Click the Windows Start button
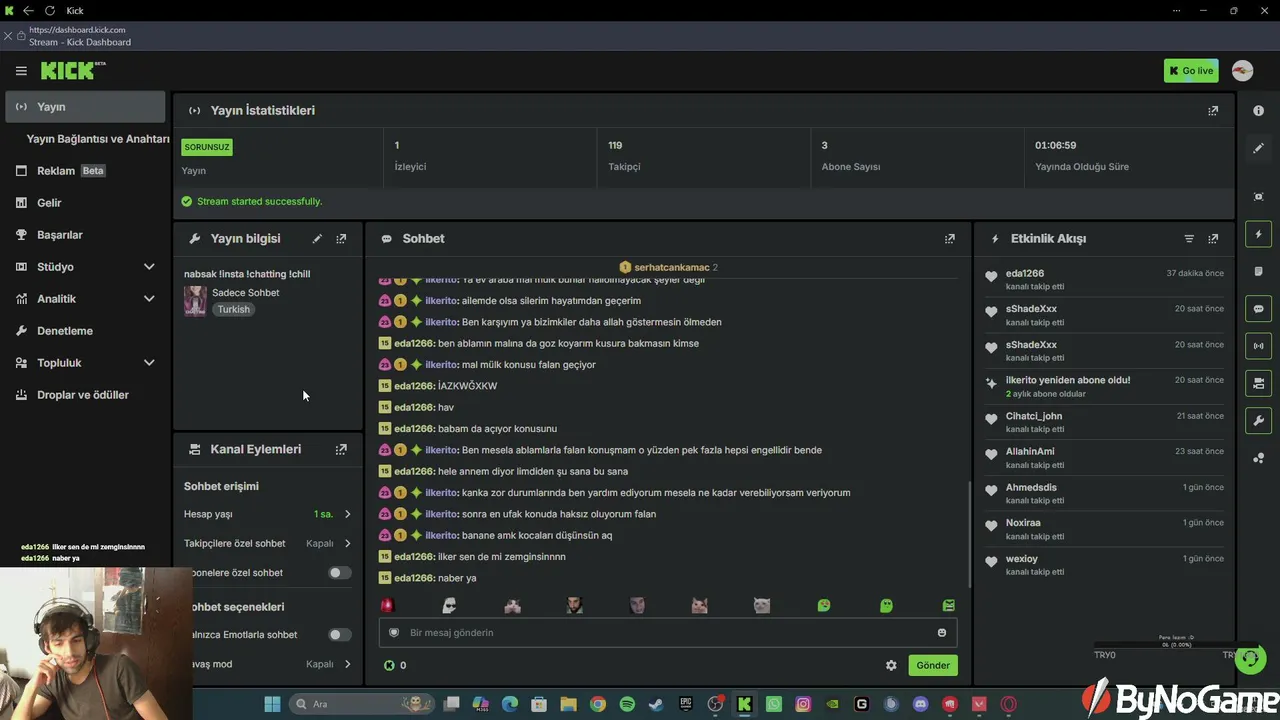 pos(272,704)
